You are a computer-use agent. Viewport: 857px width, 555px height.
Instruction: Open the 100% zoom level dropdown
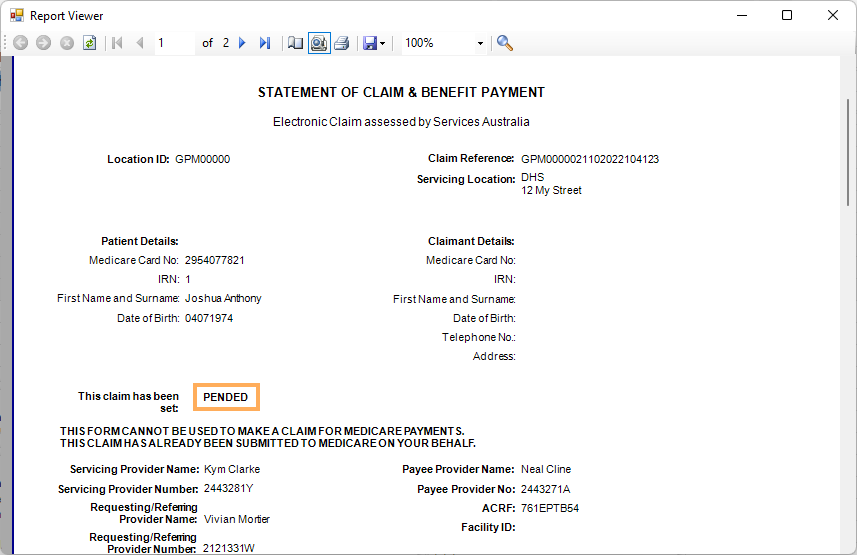tap(480, 43)
